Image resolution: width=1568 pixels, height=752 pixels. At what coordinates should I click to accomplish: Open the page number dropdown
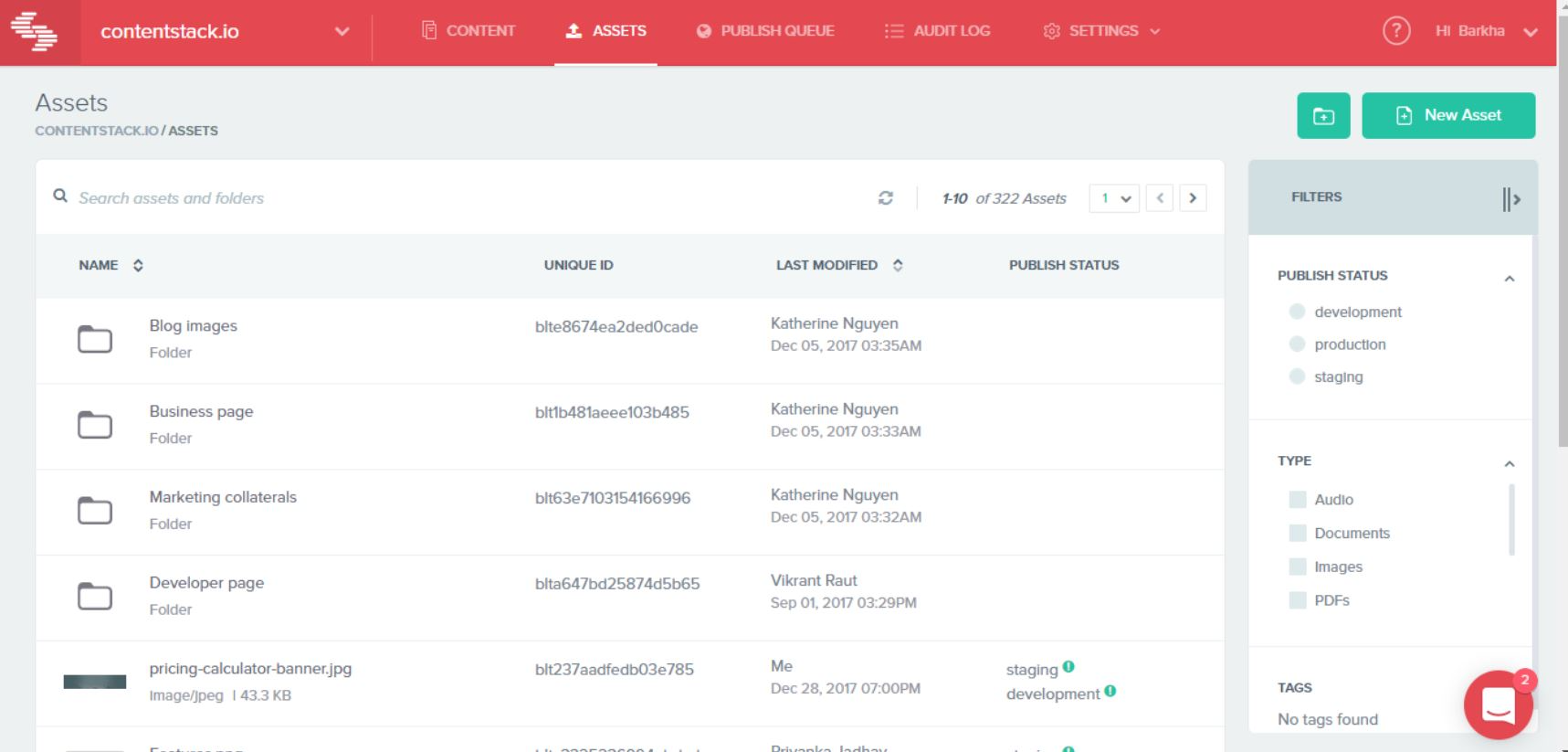1114,198
